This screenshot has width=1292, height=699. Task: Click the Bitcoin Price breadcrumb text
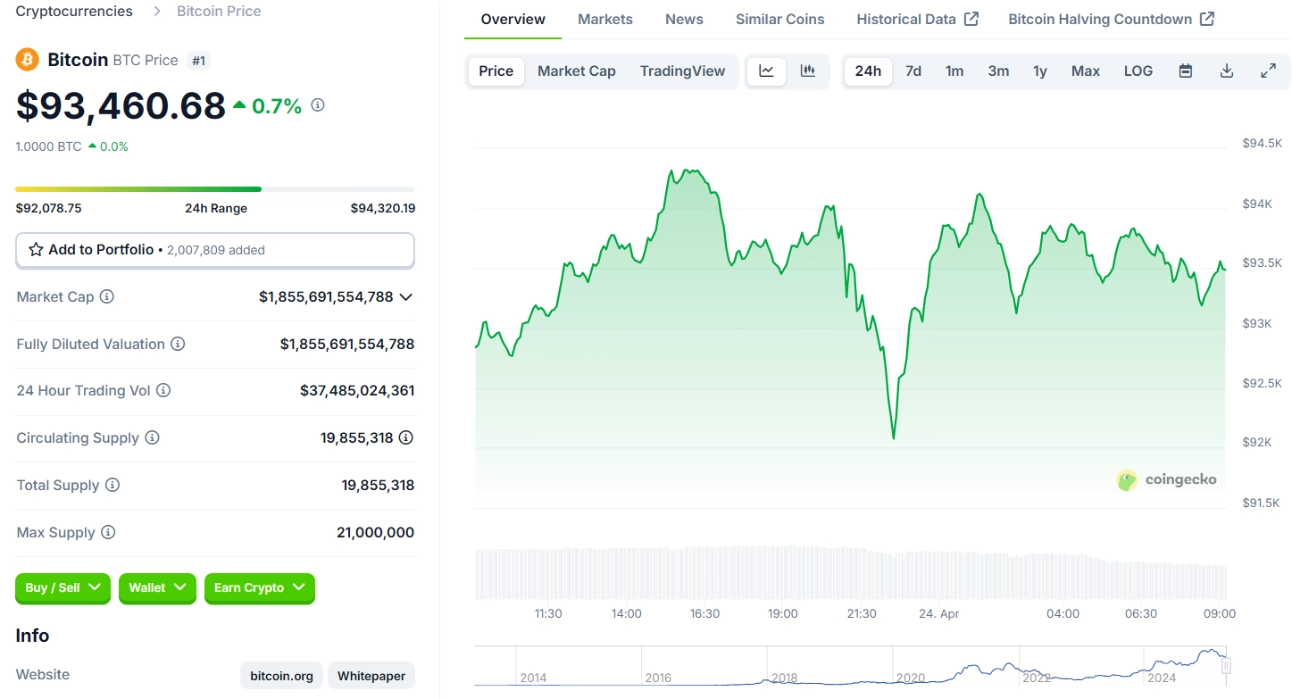(219, 11)
